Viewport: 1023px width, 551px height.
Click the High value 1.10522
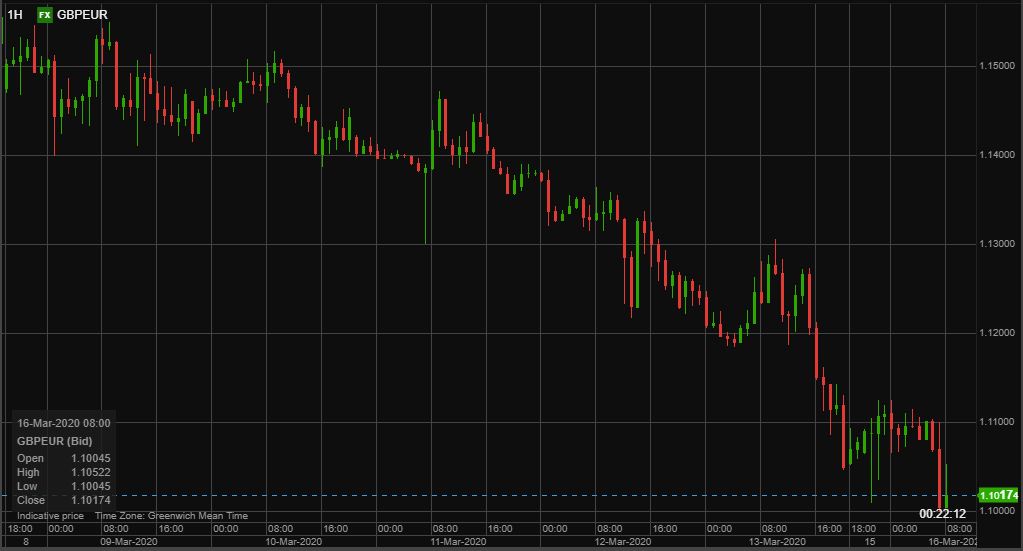(91, 472)
